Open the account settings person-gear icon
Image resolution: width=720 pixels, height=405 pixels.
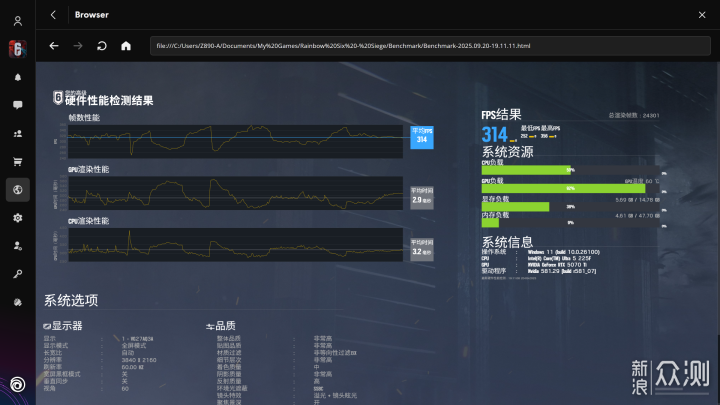point(17,246)
